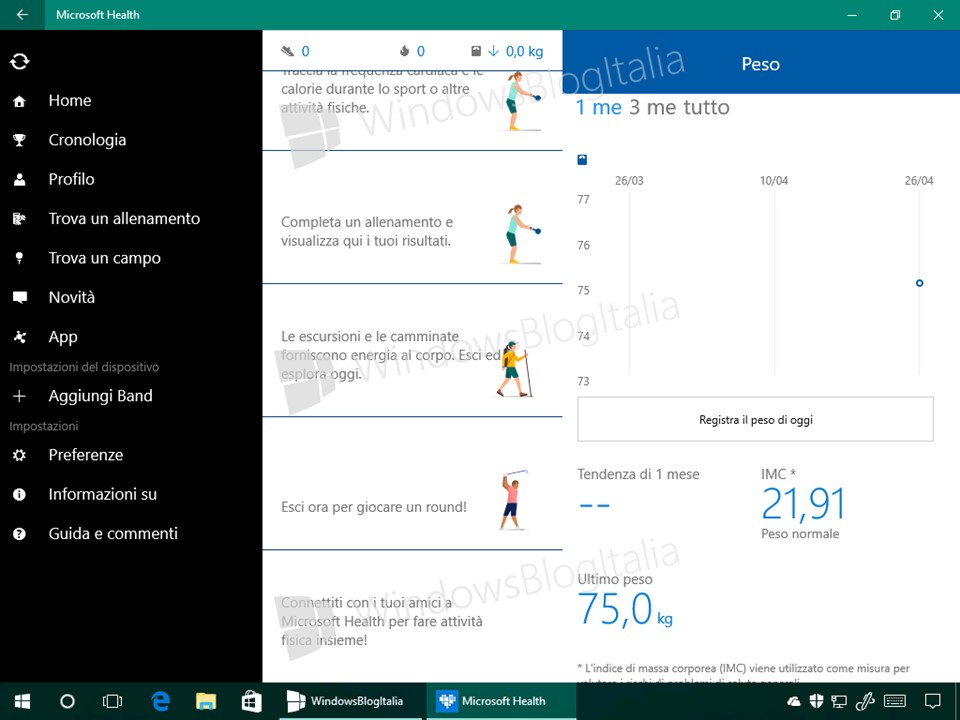Click the App running-figure icon
960x720 pixels.
(20, 337)
